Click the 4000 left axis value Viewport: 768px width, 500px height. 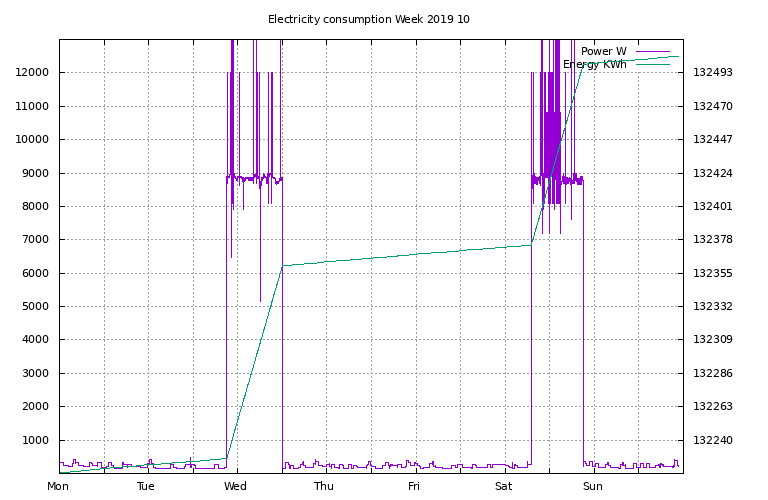point(35,339)
